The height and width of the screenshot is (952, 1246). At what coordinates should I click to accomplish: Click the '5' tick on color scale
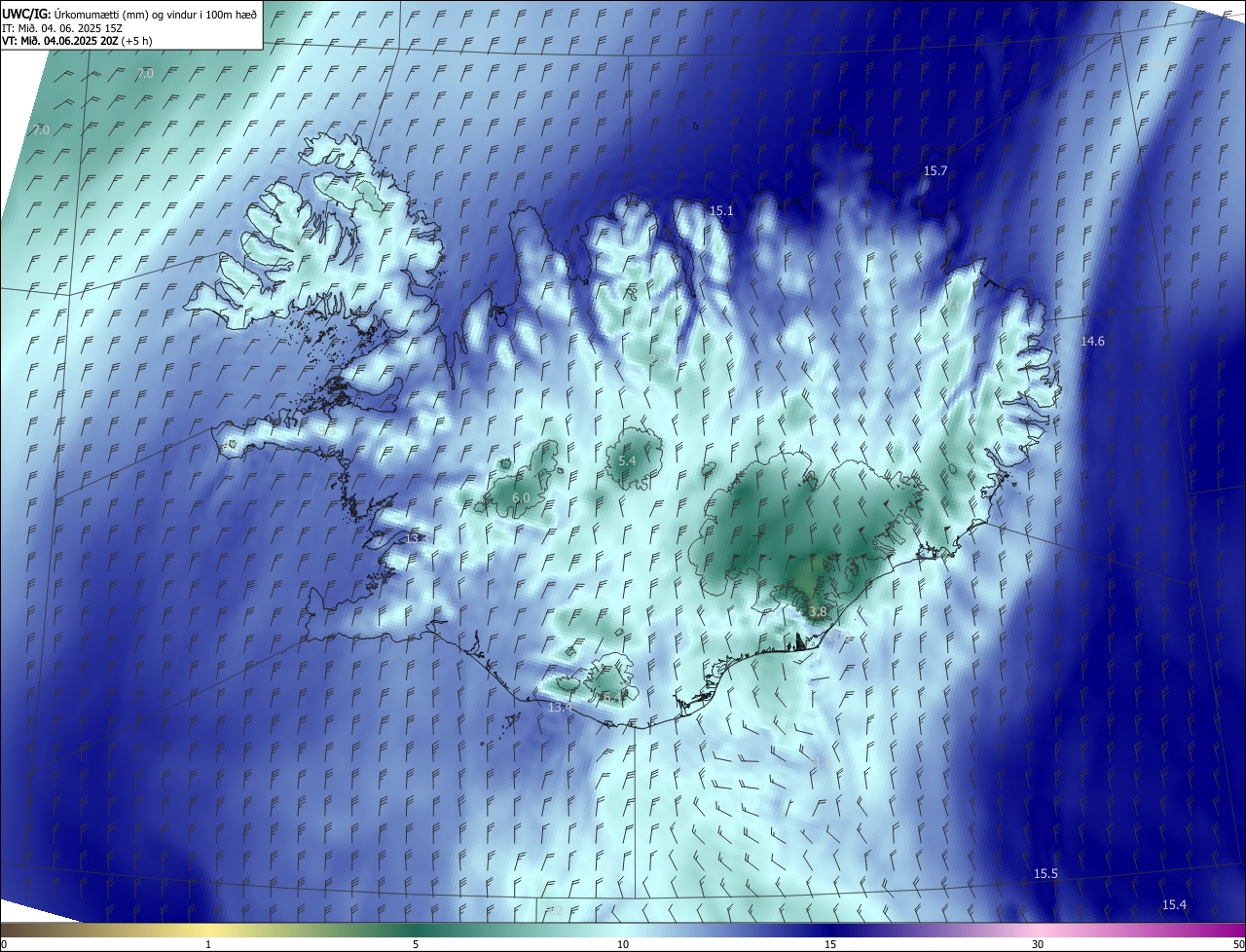pyautogui.click(x=416, y=944)
